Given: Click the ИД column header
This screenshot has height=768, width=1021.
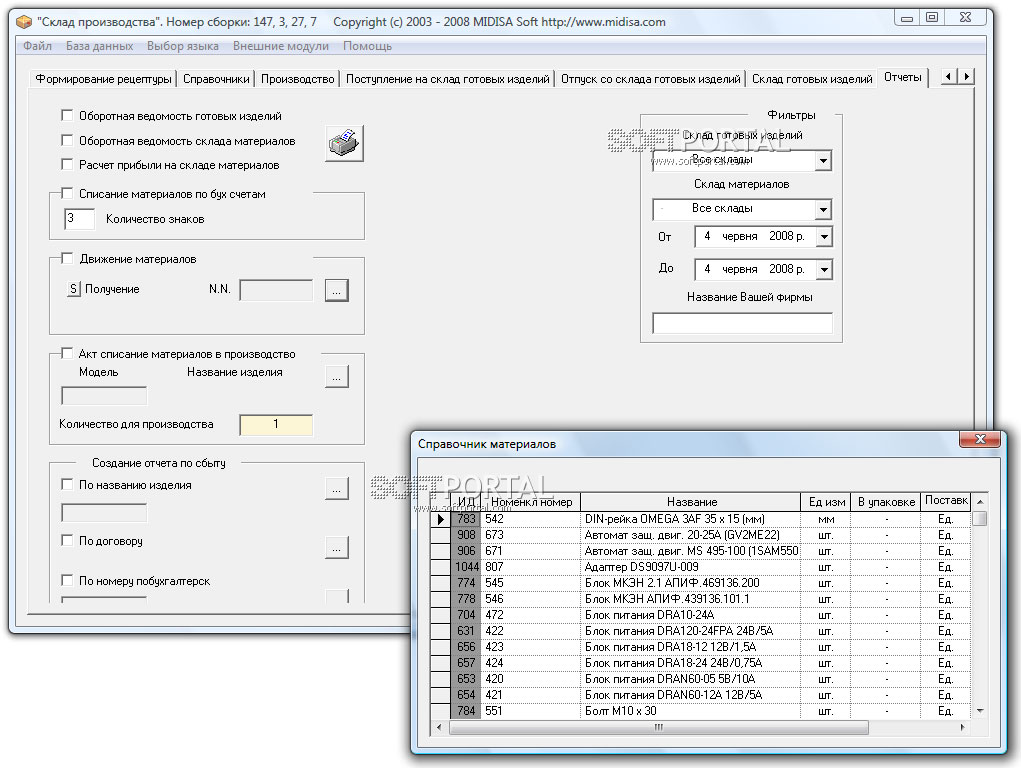Looking at the screenshot, I should click(466, 502).
